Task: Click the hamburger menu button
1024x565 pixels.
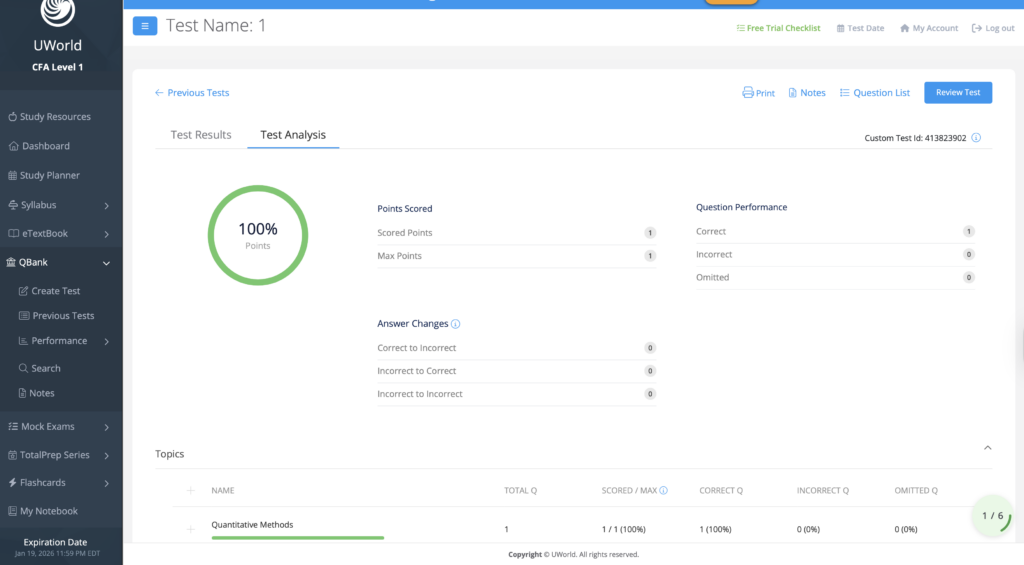Action: pos(144,26)
